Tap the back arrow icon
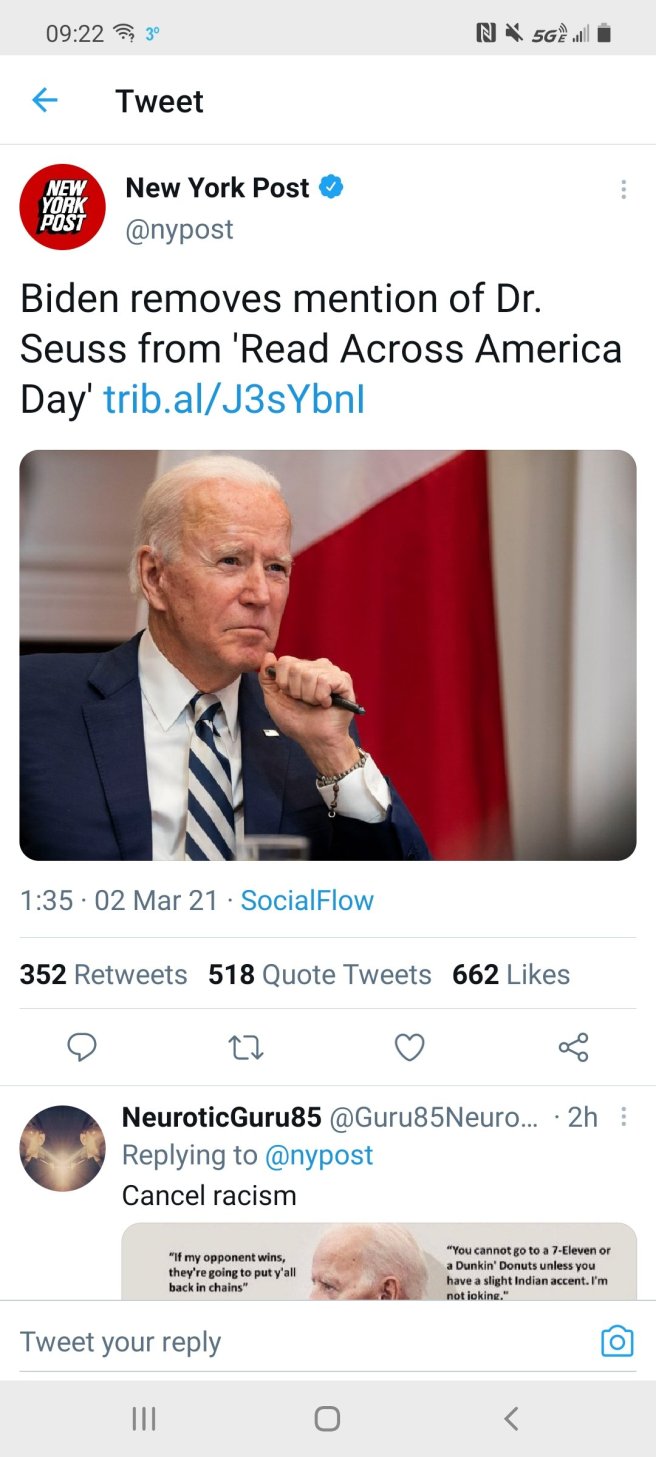Image resolution: width=656 pixels, height=1457 pixels. click(x=45, y=100)
